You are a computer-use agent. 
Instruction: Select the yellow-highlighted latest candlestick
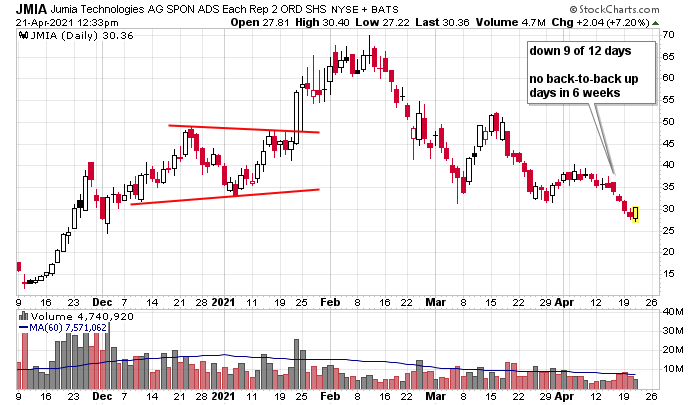pos(635,213)
